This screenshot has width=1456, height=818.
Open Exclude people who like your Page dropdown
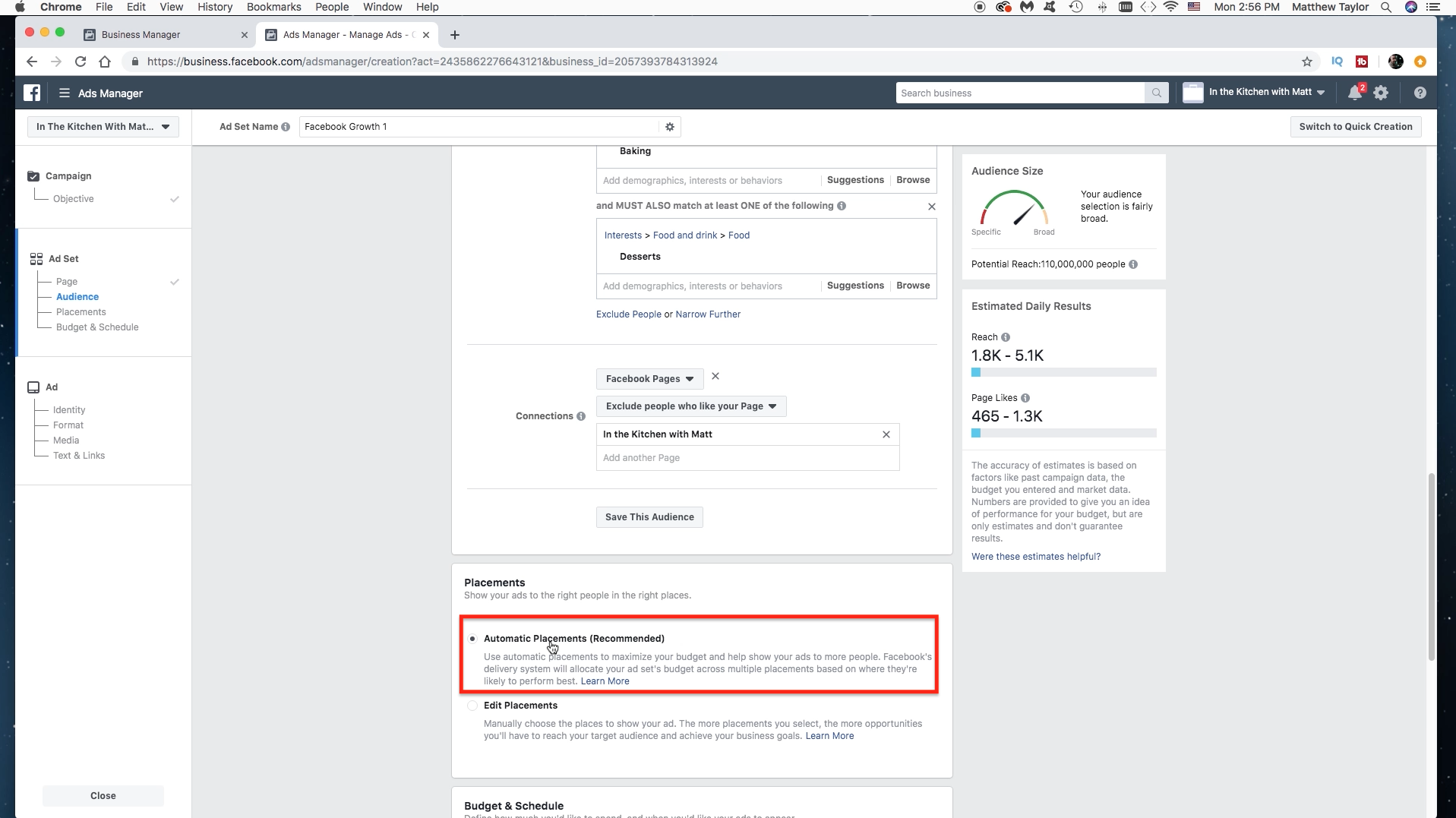[691, 406]
